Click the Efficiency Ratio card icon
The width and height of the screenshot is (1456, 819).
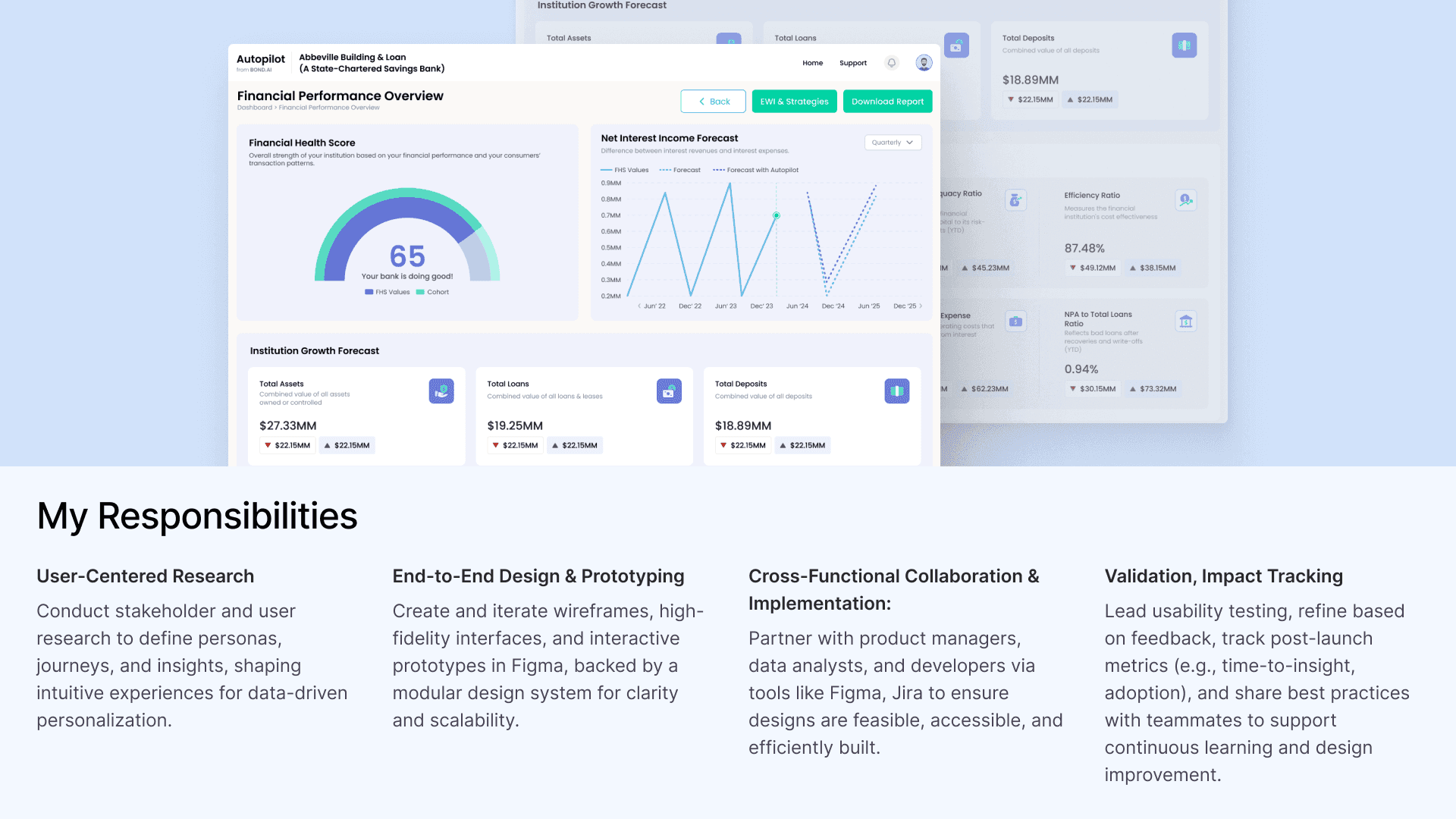tap(1185, 200)
